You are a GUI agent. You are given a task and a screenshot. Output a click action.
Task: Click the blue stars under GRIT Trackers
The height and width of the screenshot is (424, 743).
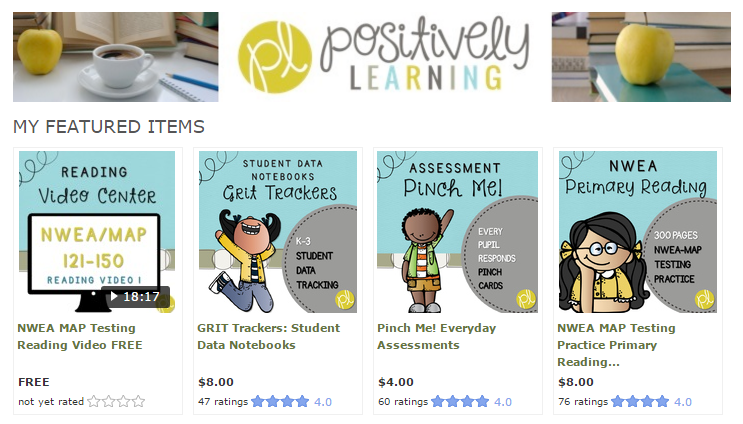280,402
